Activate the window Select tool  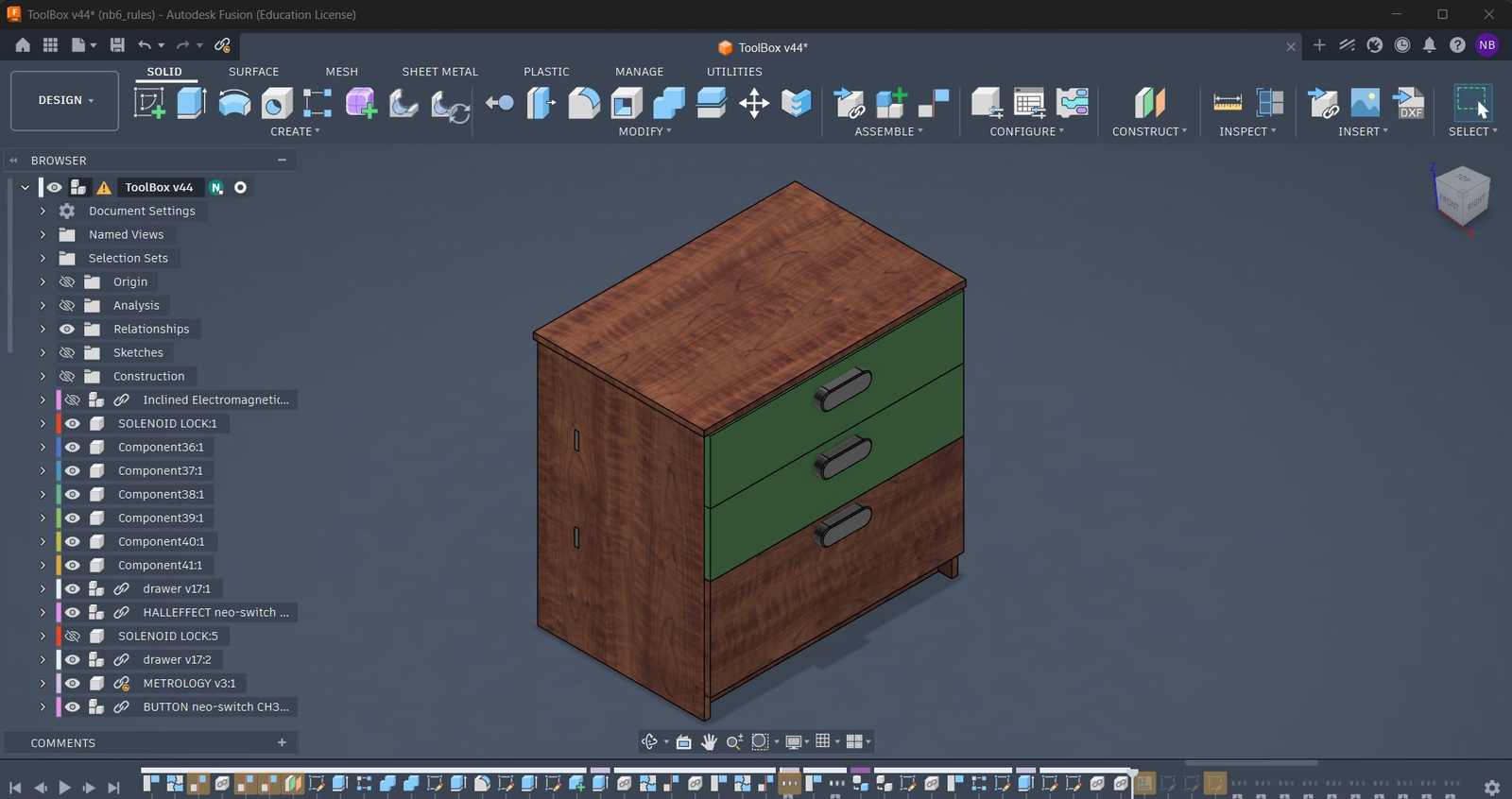[x=1472, y=103]
